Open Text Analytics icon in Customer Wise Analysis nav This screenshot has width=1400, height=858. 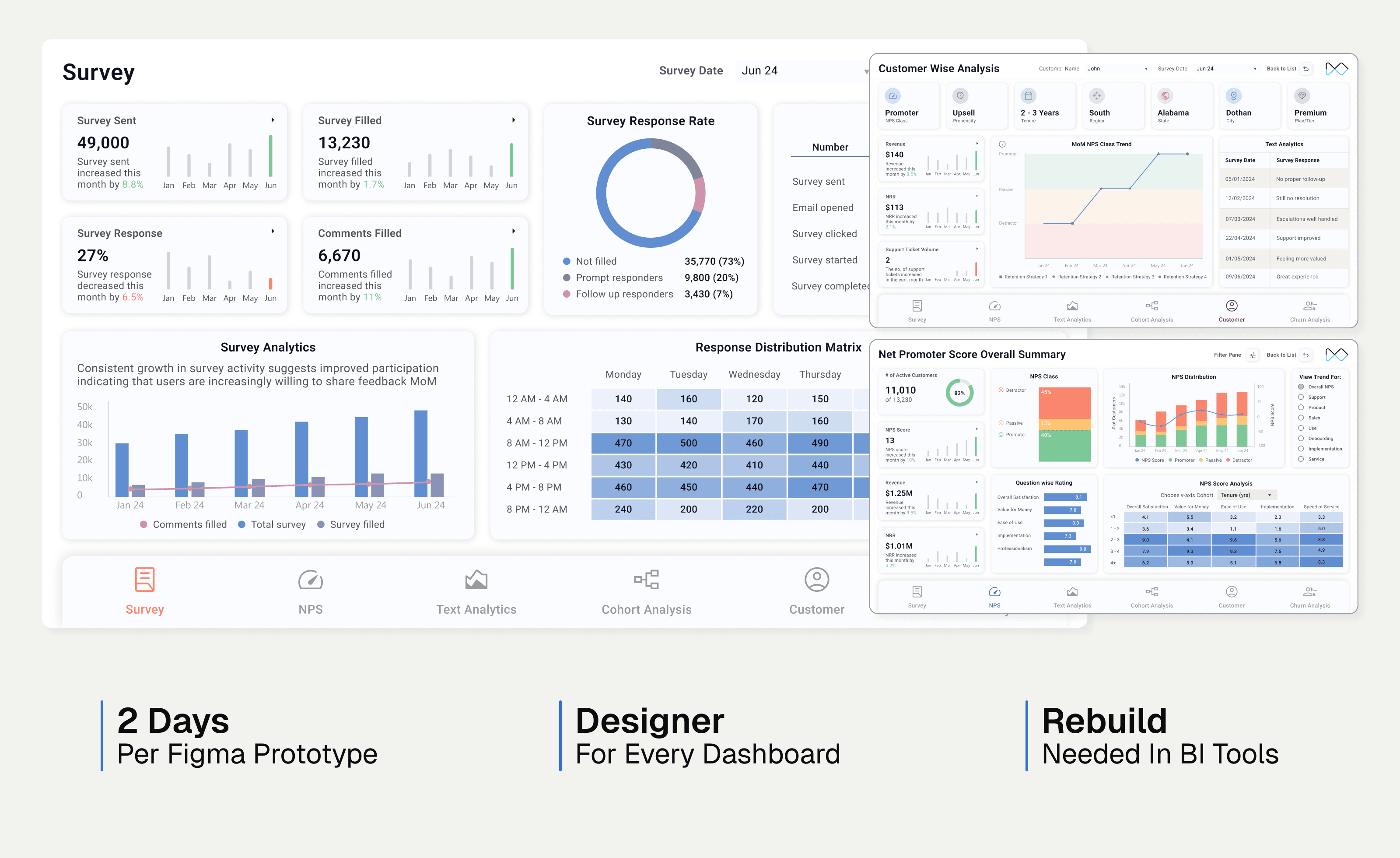(1072, 306)
